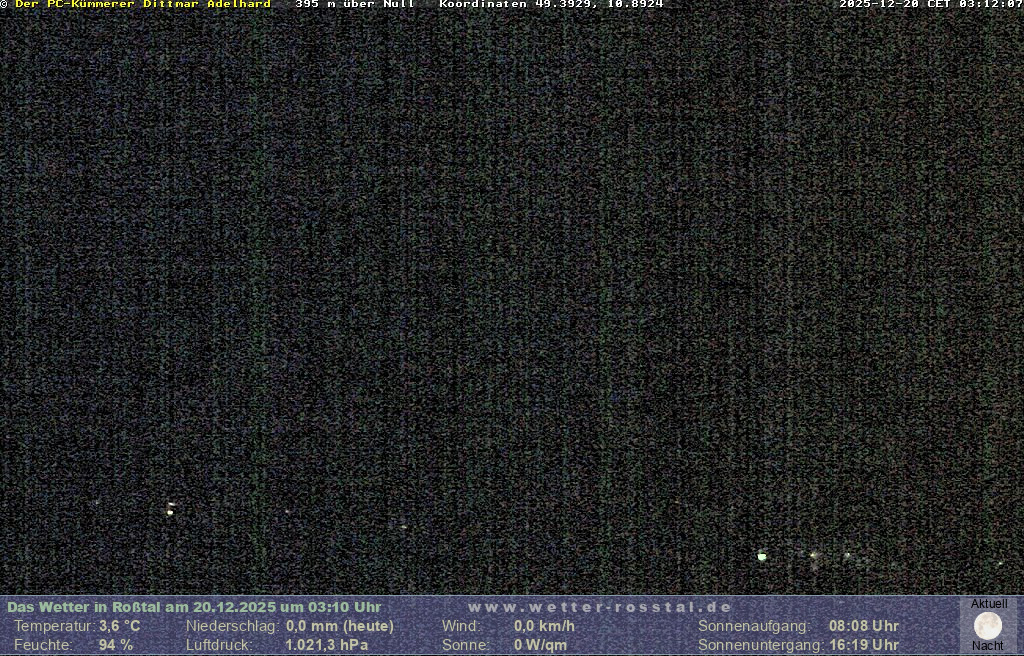Click the 'Nacht' label below the moon

[988, 646]
